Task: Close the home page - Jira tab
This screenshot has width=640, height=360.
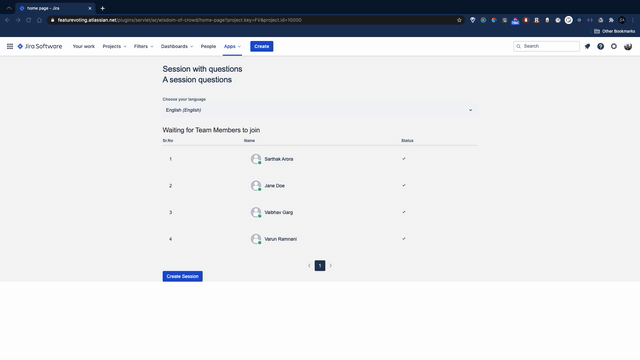Action: pyautogui.click(x=90, y=8)
